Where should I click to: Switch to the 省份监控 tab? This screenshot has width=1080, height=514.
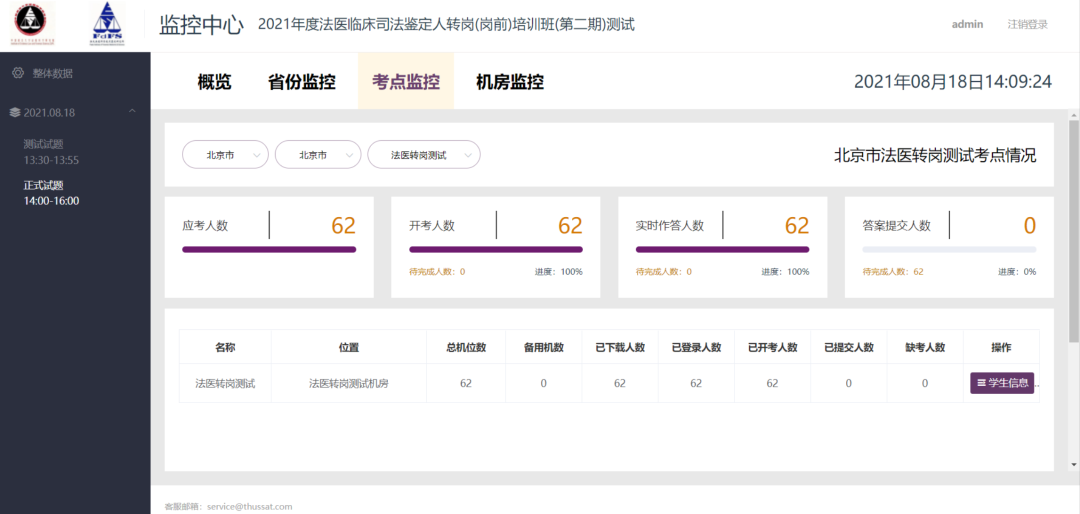pyautogui.click(x=302, y=83)
